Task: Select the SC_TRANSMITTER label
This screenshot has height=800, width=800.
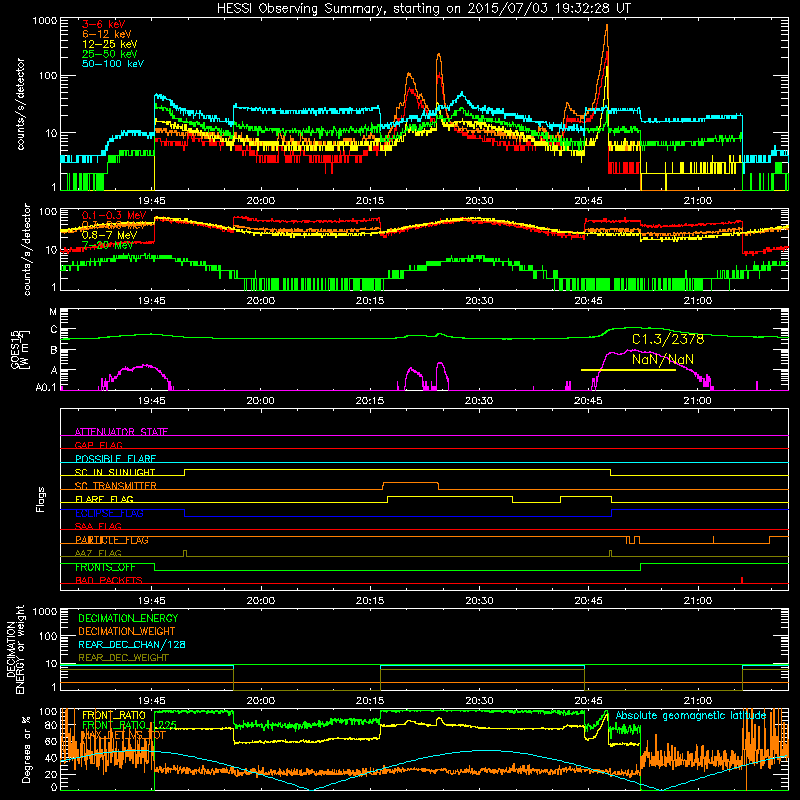Action: pos(116,485)
